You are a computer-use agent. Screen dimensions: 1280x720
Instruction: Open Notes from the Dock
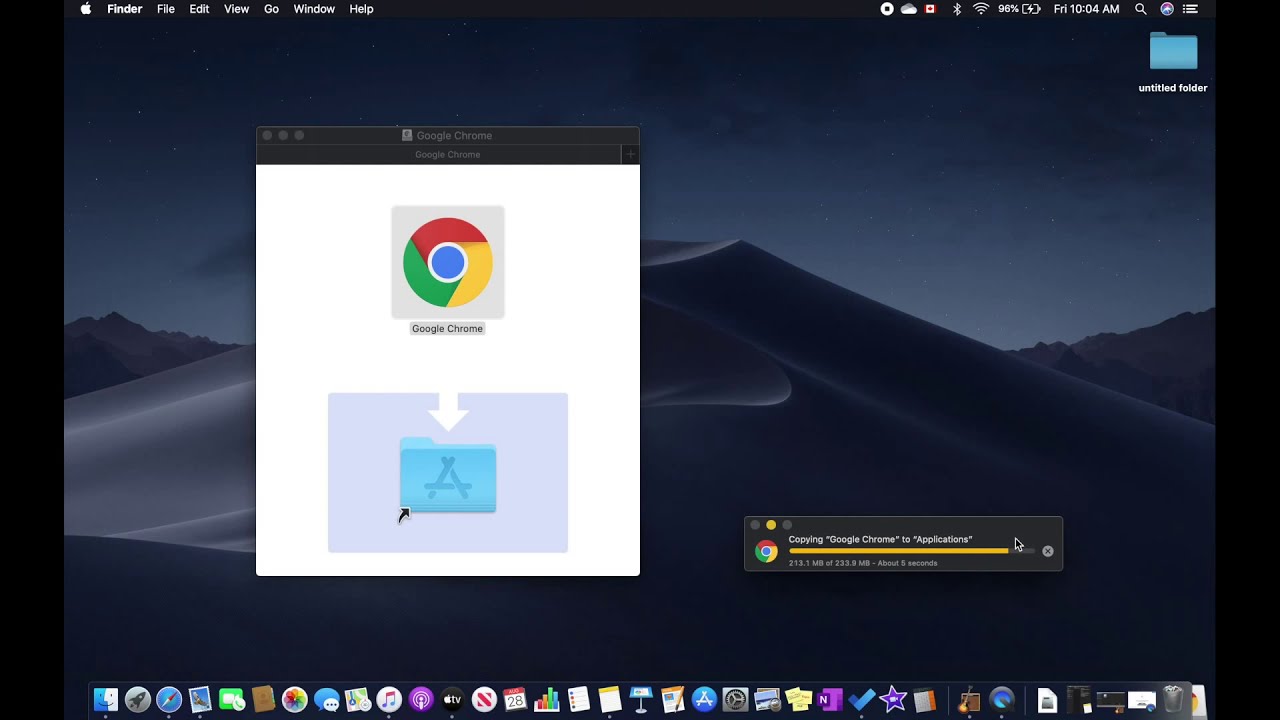(610, 700)
